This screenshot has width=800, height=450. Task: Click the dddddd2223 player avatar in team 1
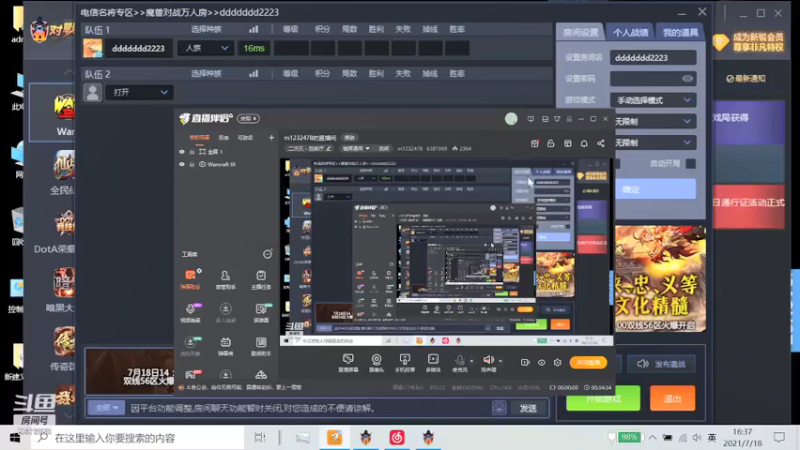[93, 48]
